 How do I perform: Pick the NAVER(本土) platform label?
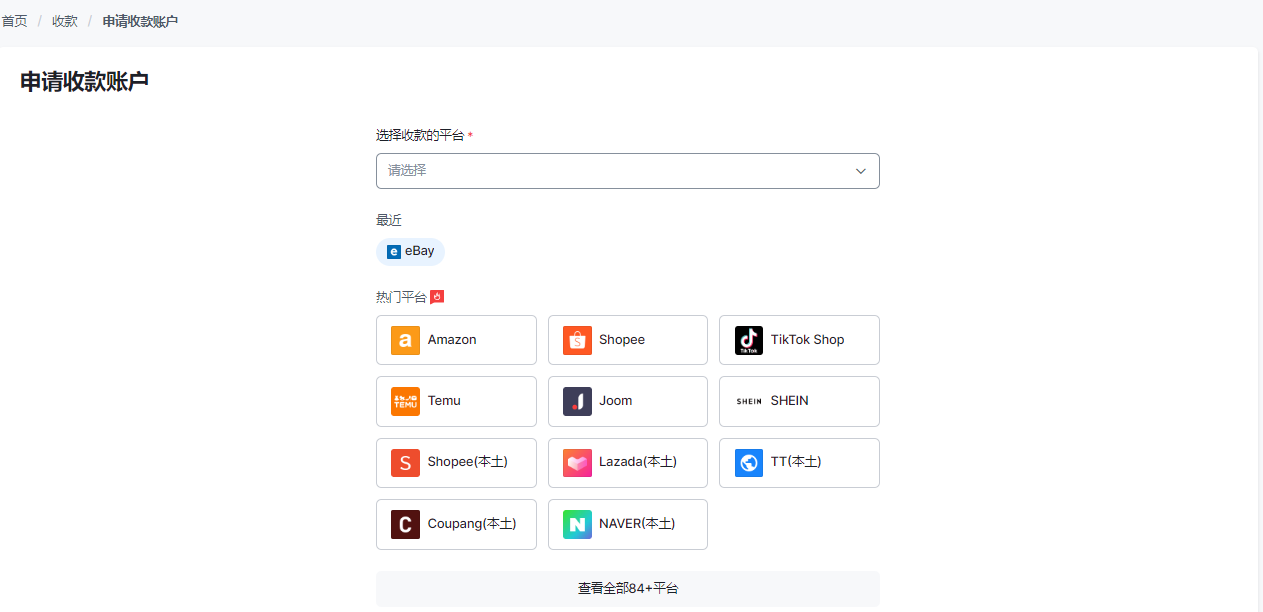[637, 524]
